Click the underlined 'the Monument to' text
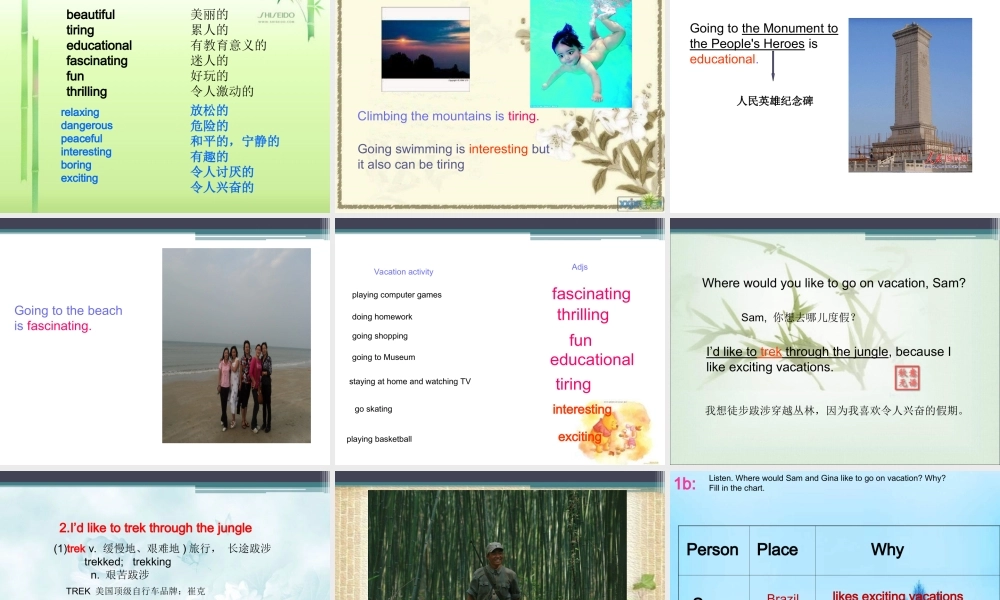Viewport: 1000px width, 600px height. tap(790, 28)
